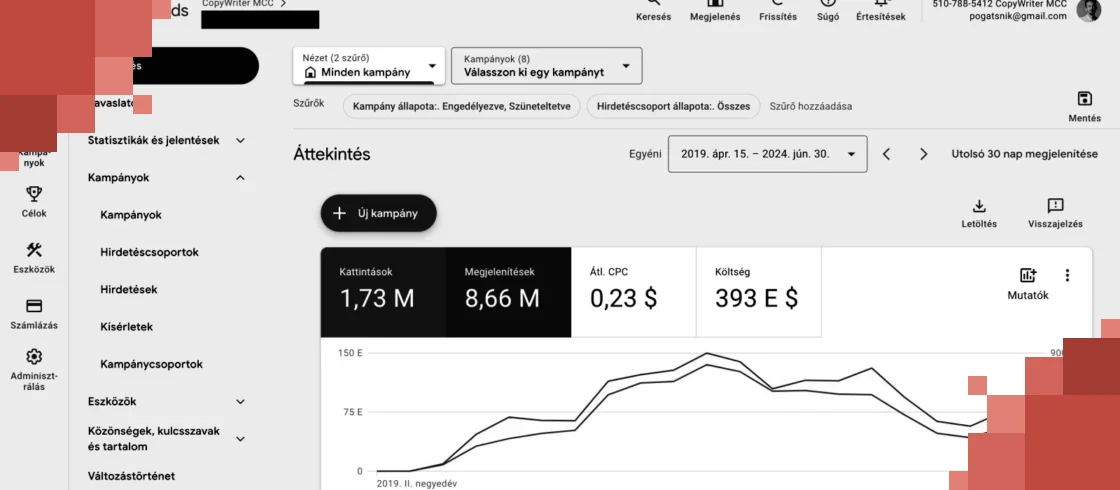Click the Új kampány button
The image size is (1120, 490).
click(379, 213)
